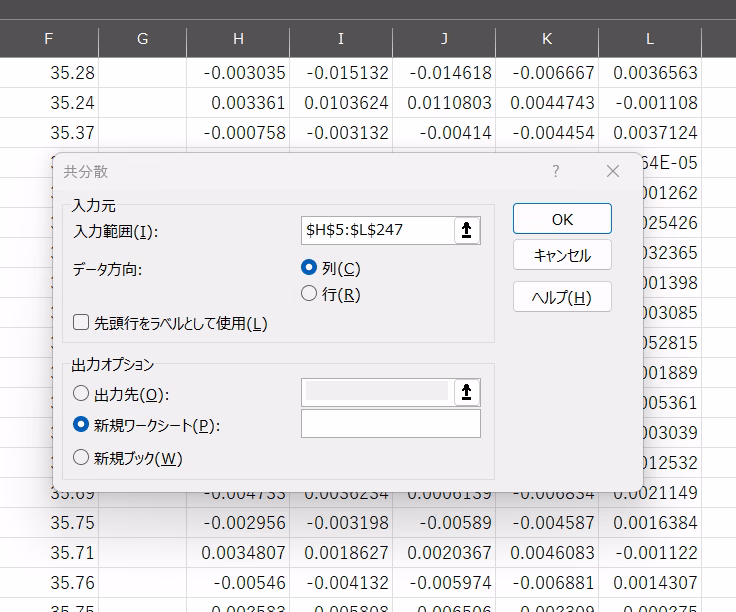
Task: Open help with ヘルプ(H) button
Action: pyautogui.click(x=561, y=297)
